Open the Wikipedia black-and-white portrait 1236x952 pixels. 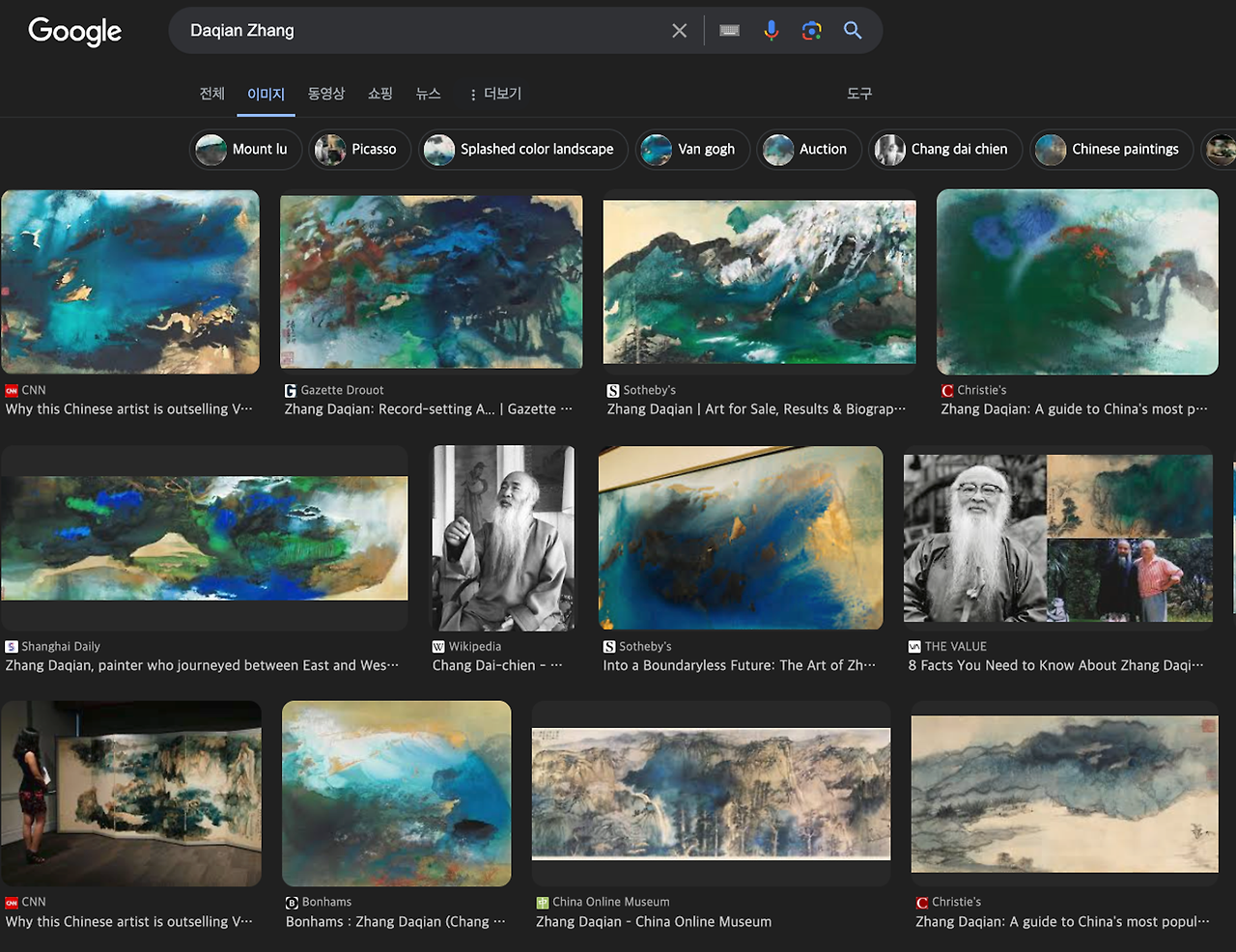503,538
